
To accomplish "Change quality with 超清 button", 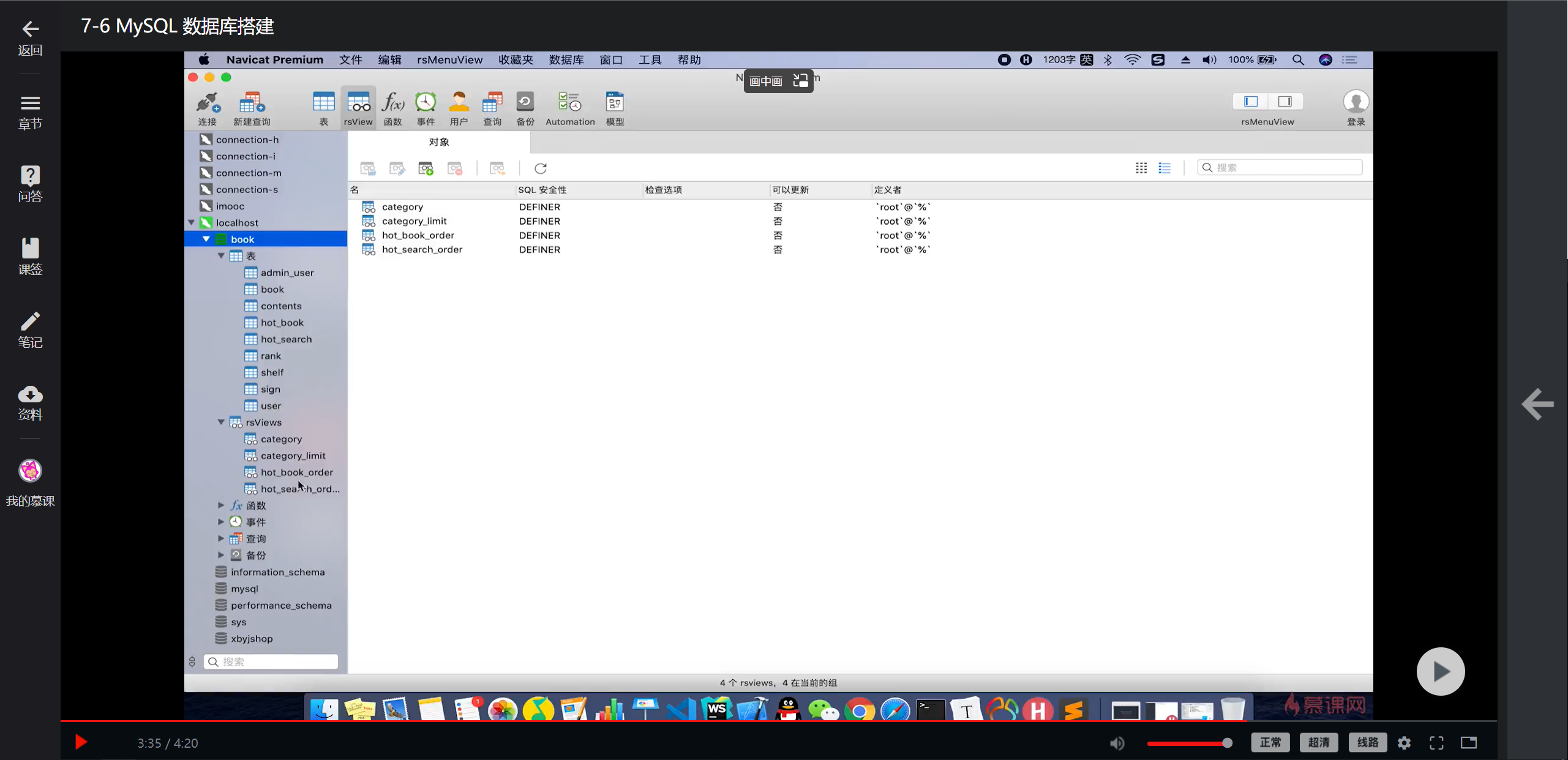I will coord(1319,743).
